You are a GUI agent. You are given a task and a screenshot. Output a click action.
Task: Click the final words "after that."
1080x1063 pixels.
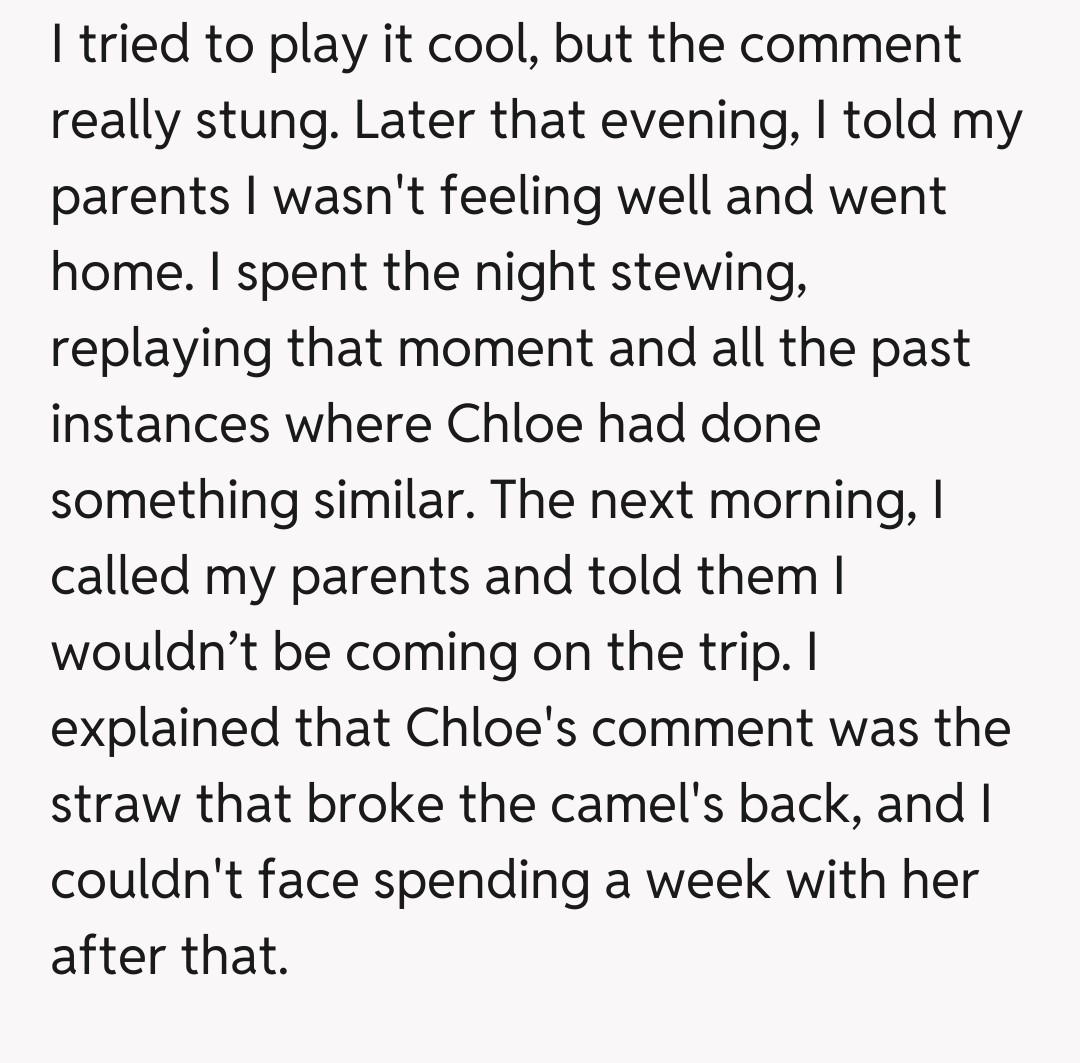(169, 956)
